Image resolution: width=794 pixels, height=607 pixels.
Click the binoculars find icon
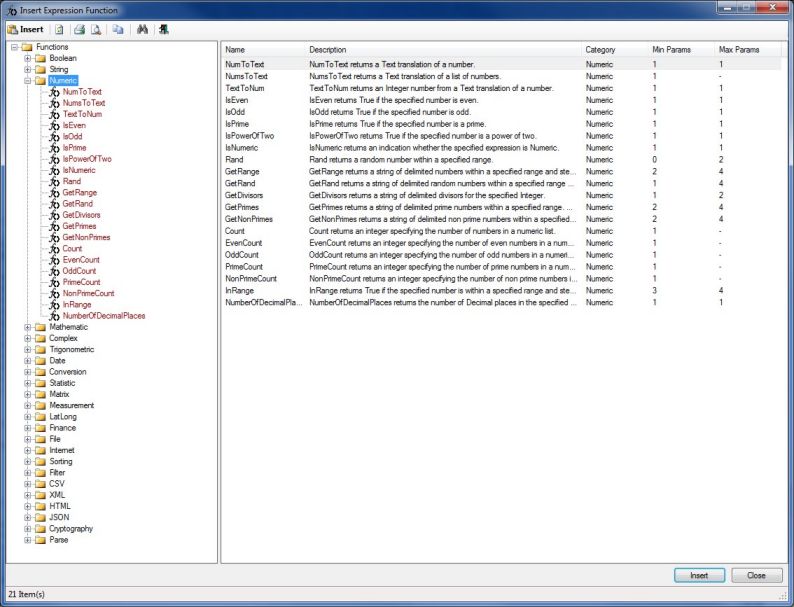(x=142, y=30)
